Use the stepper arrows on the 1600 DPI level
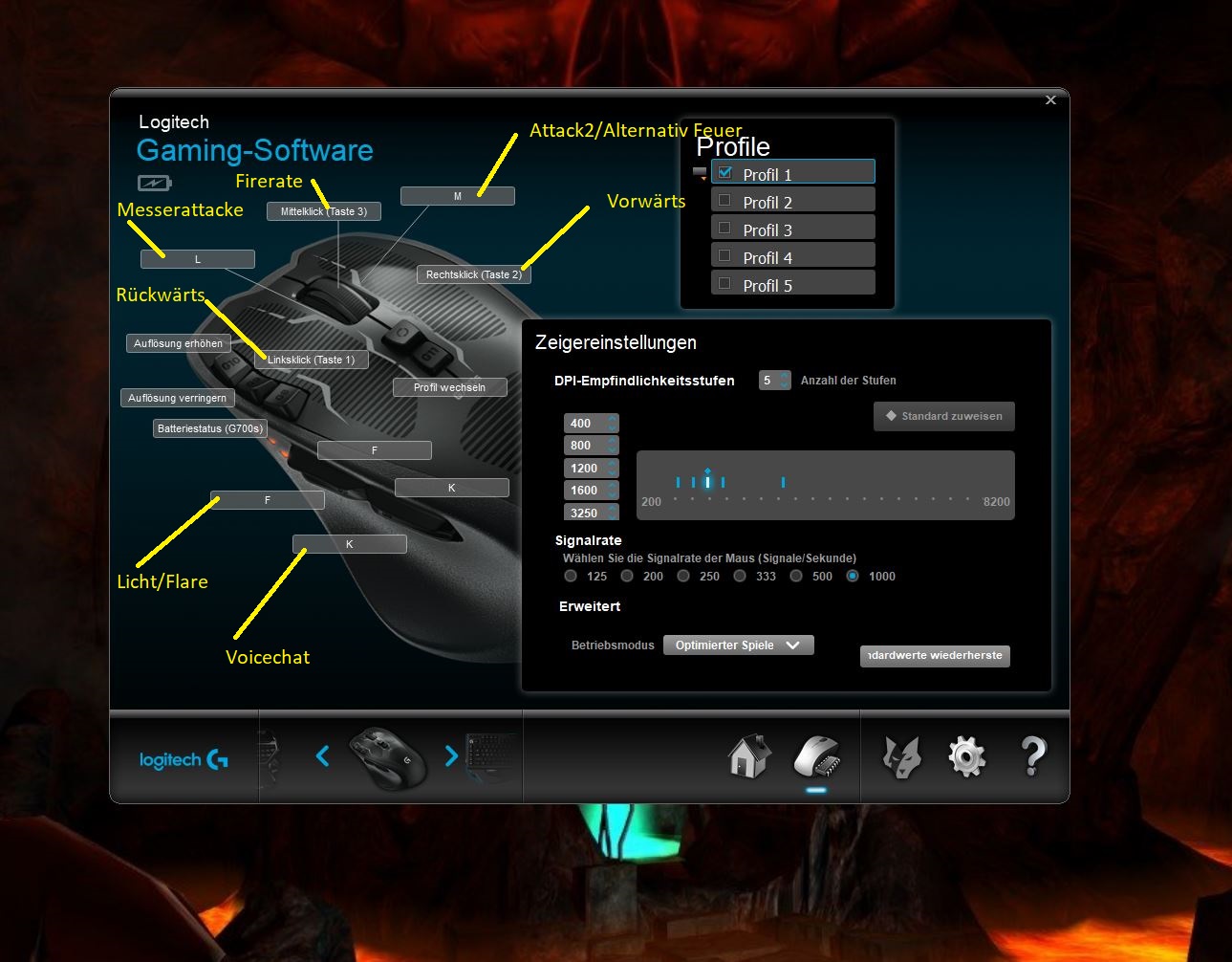The image size is (1232, 962). coord(613,491)
